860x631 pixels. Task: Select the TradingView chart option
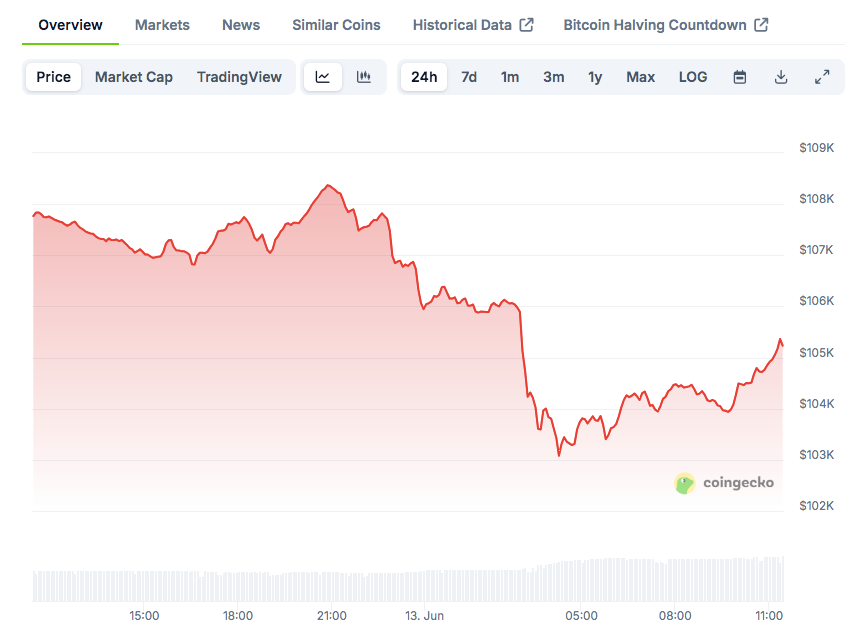[x=239, y=77]
